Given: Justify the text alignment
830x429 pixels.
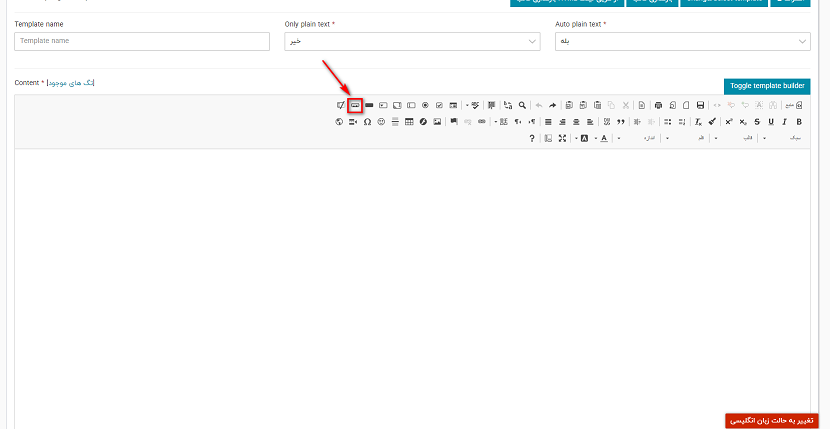Looking at the screenshot, I should [548, 122].
